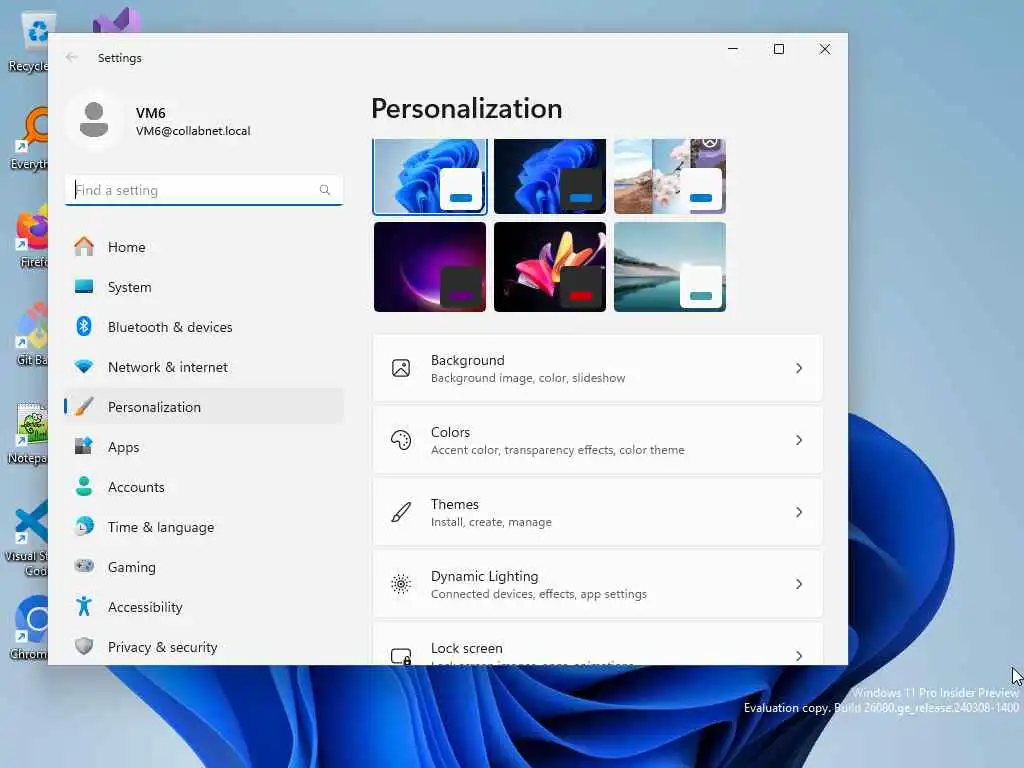The height and width of the screenshot is (768, 1024).
Task: Click the Home icon in the sidebar
Action: (x=84, y=247)
